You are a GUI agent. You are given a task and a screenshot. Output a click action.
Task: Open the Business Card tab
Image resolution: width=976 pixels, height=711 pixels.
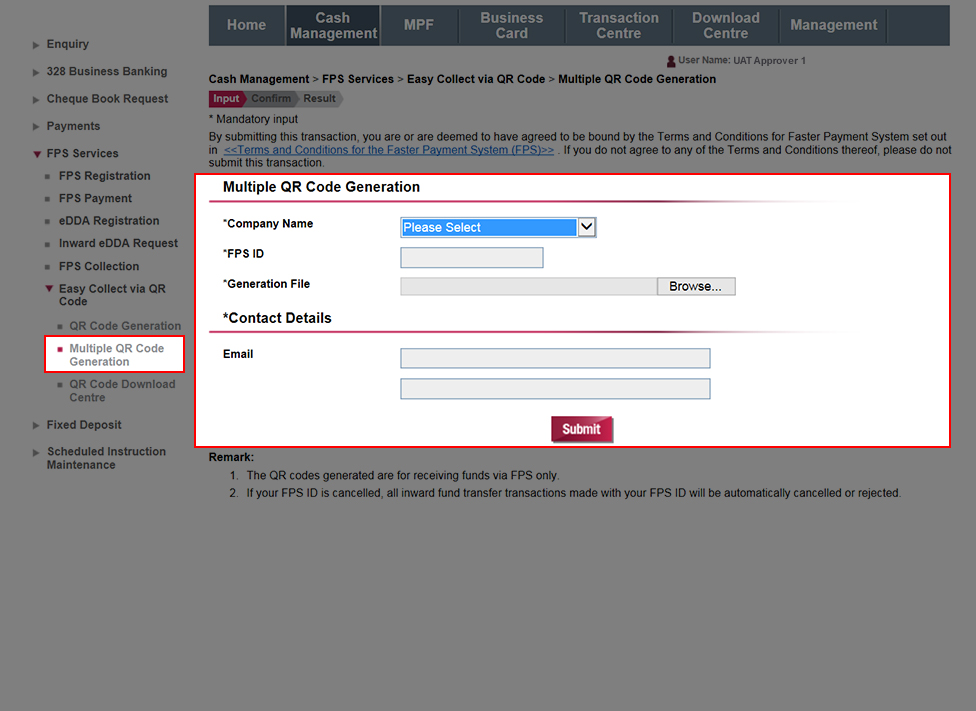[x=512, y=26]
